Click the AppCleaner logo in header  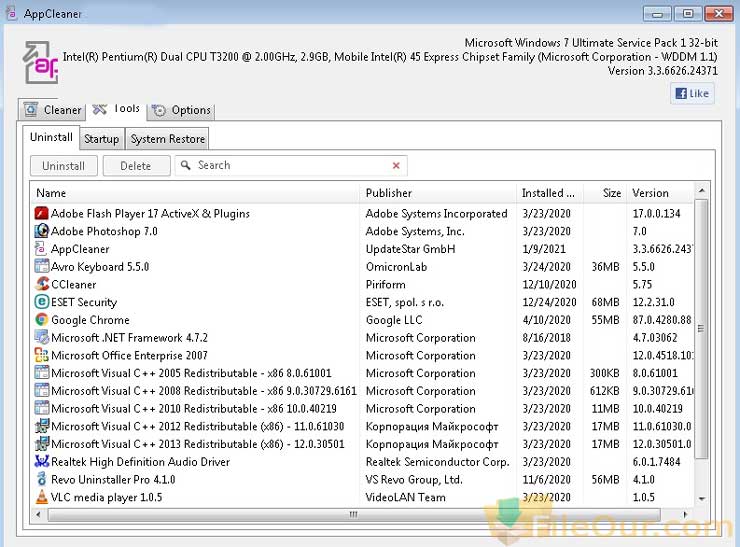click(x=41, y=63)
